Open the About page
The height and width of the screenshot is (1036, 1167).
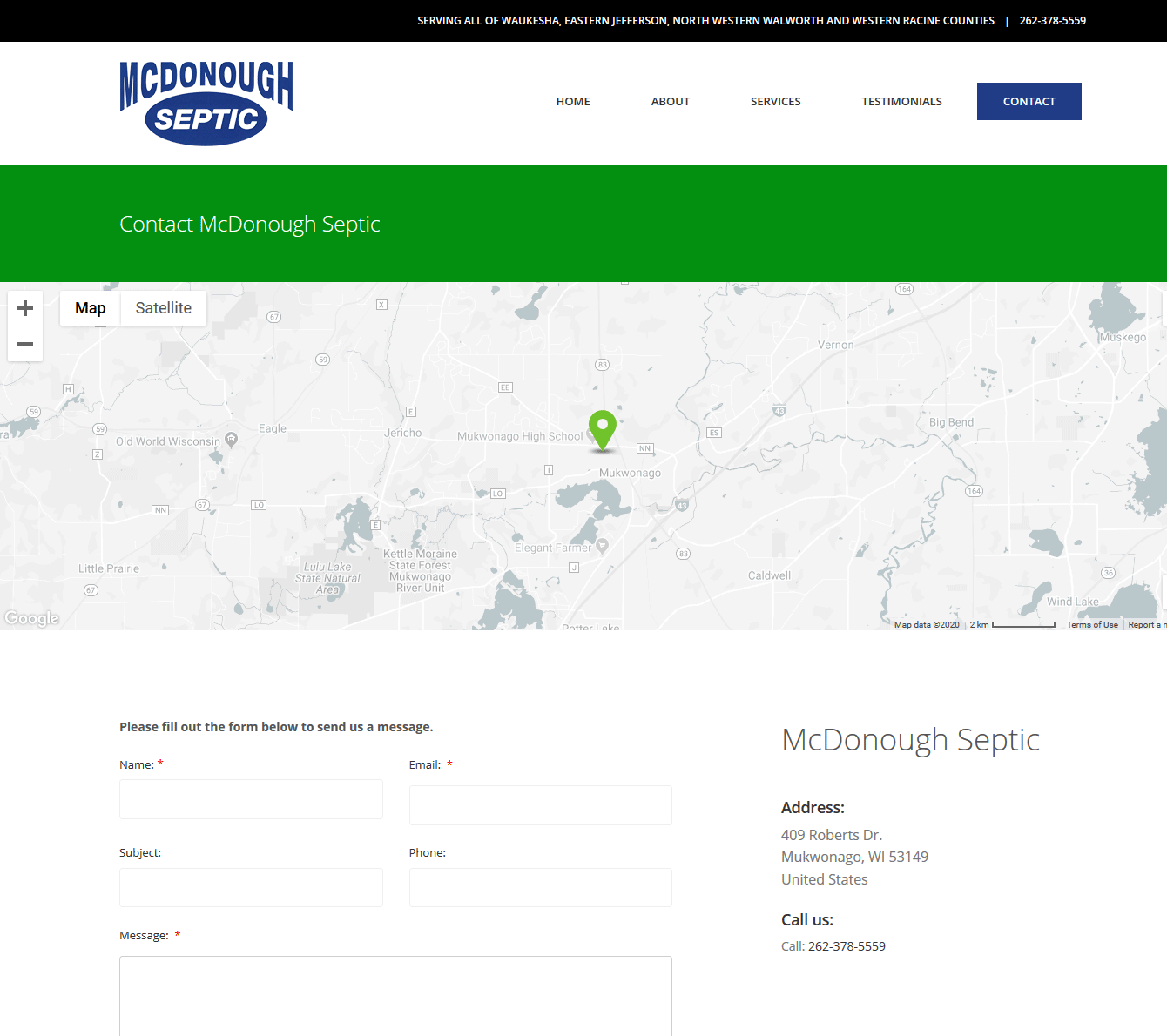coord(671,101)
